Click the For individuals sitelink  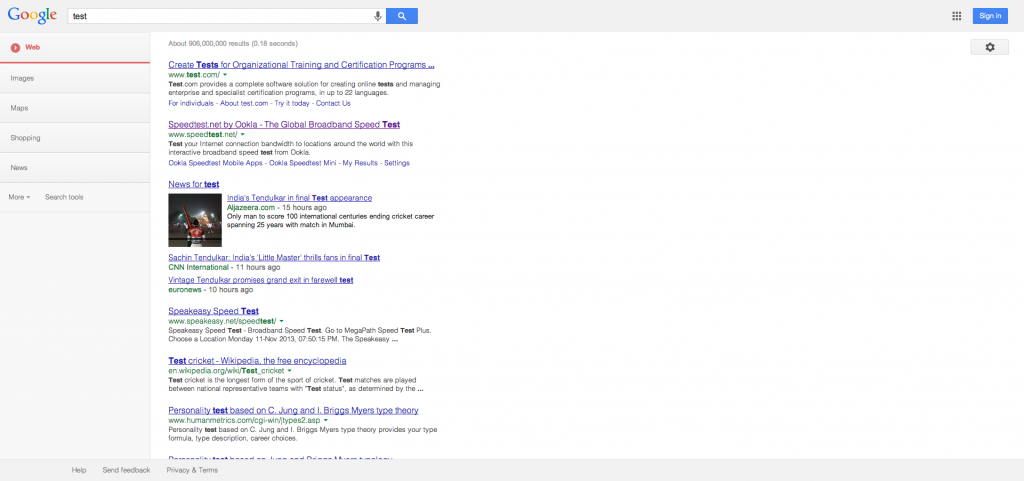[191, 103]
